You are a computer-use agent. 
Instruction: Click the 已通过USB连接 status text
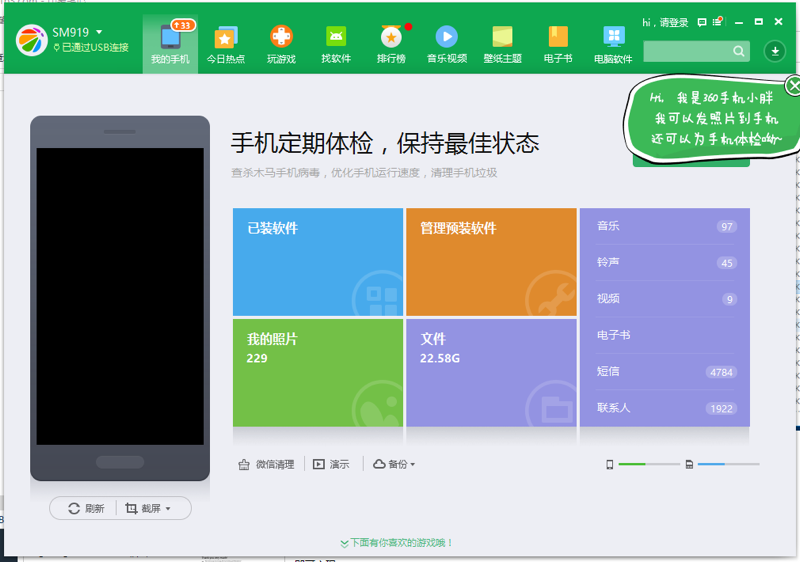95,47
